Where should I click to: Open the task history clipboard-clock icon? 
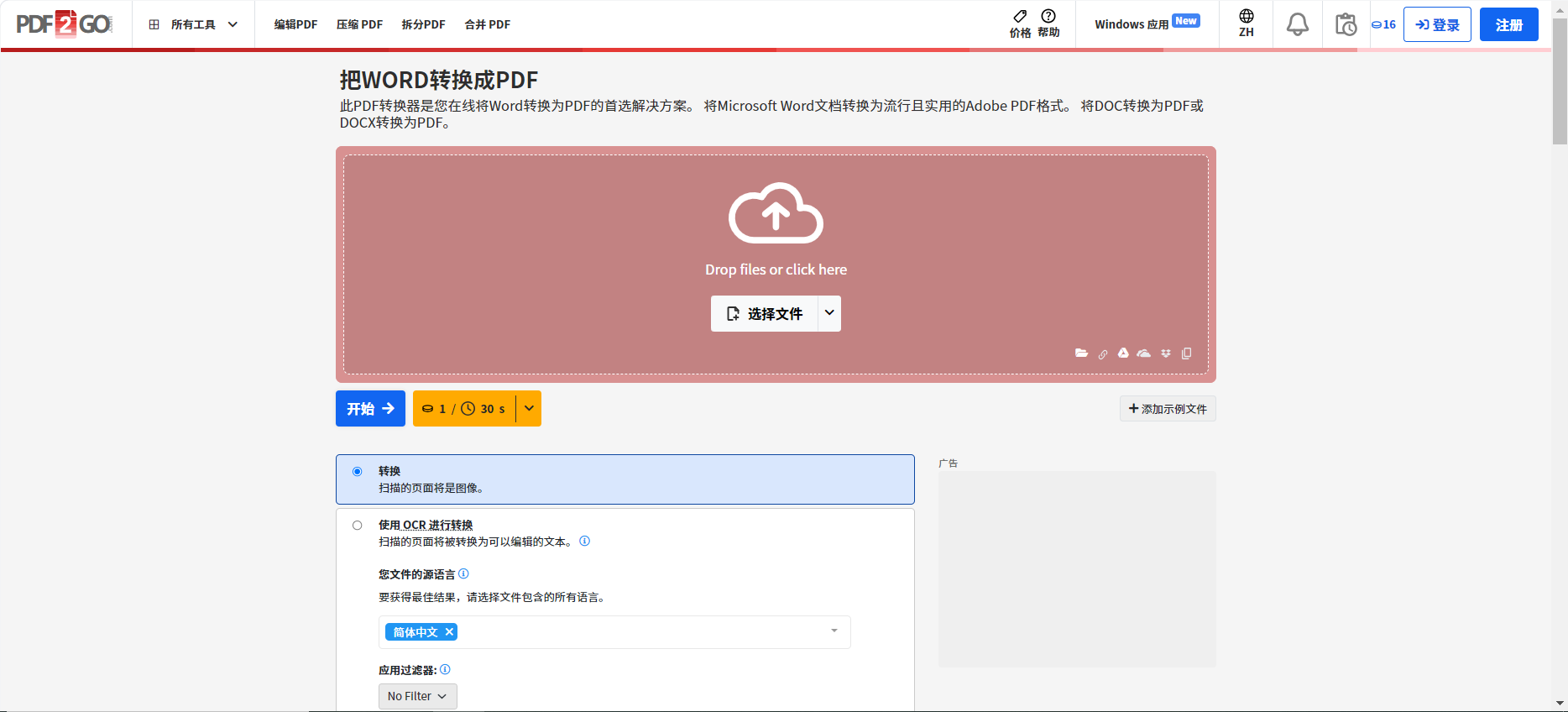click(1346, 24)
